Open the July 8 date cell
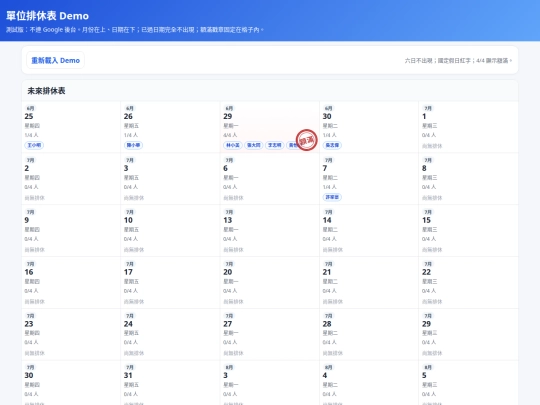 [468, 179]
